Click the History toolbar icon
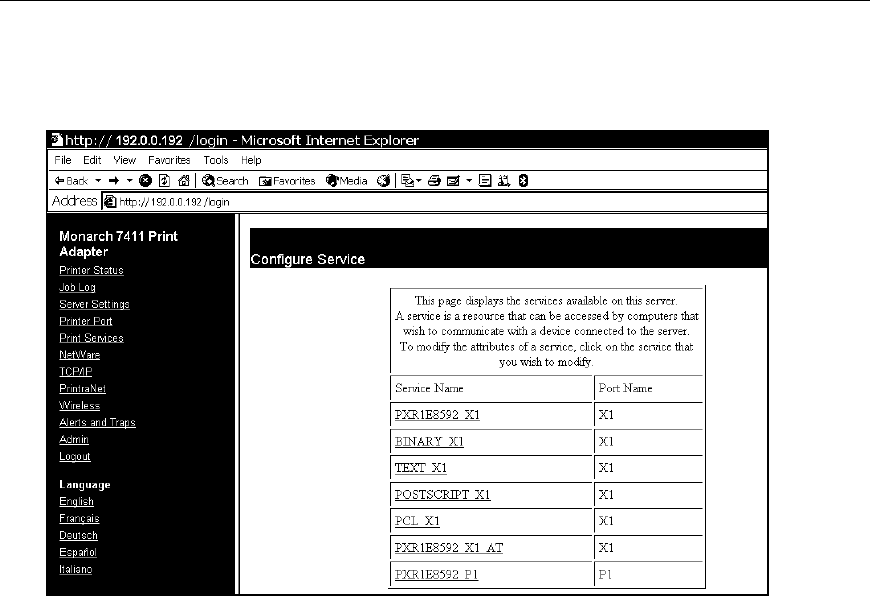The width and height of the screenshot is (870, 596). pos(383,181)
